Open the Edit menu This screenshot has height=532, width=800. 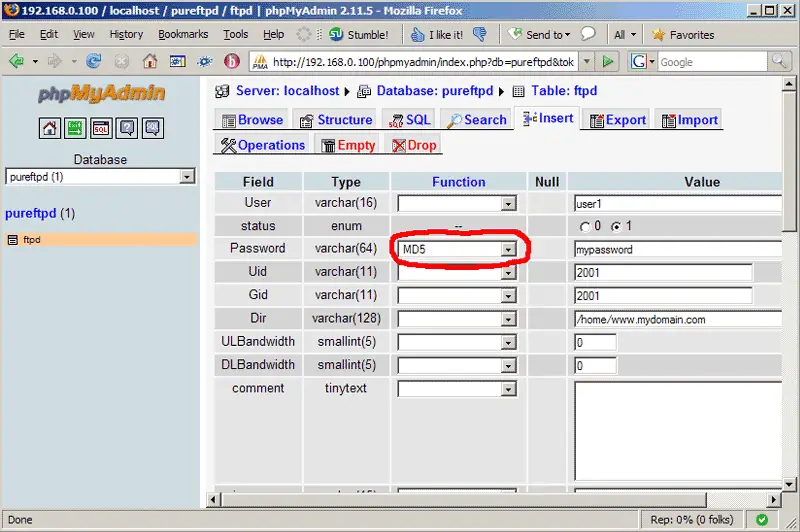pyautogui.click(x=48, y=34)
